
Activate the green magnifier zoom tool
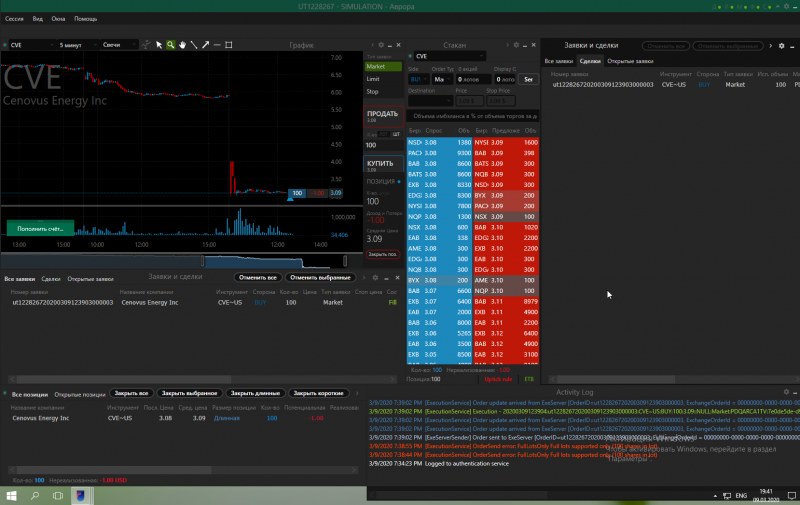coord(171,45)
